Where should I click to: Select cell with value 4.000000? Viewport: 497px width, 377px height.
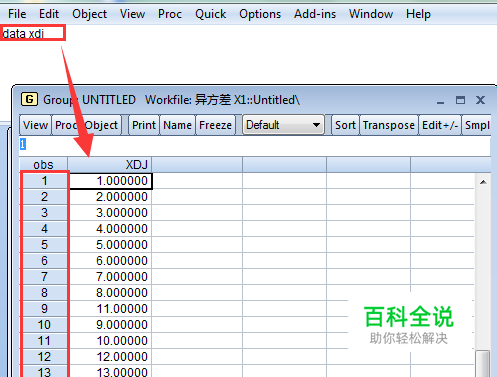pyautogui.click(x=110, y=229)
